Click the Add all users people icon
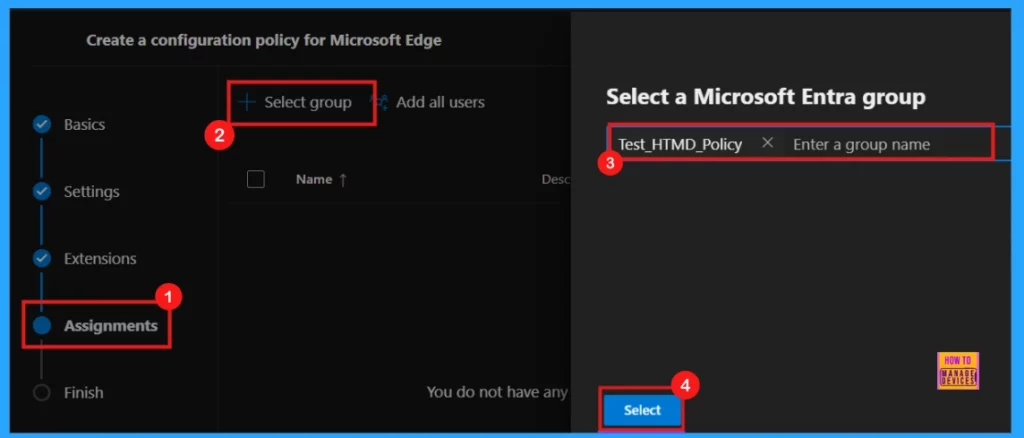1024x438 pixels. click(379, 102)
